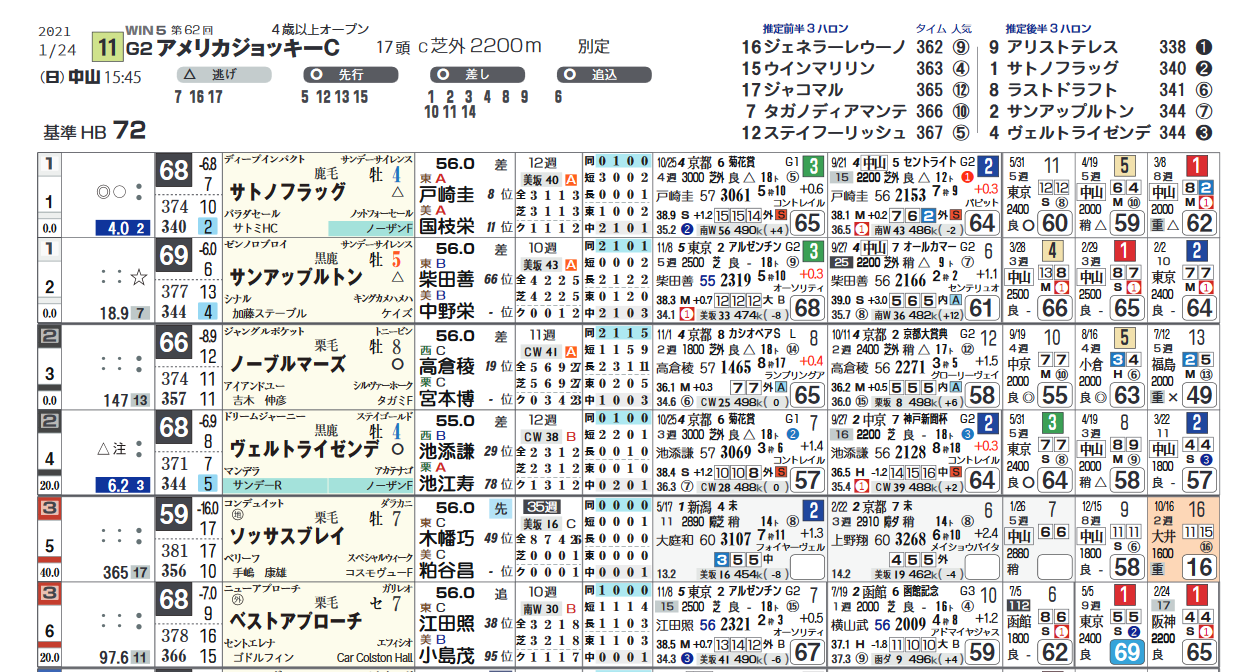This screenshot has height=672, width=1260.
Task: Click the 35週 layoff label
Action: (541, 506)
